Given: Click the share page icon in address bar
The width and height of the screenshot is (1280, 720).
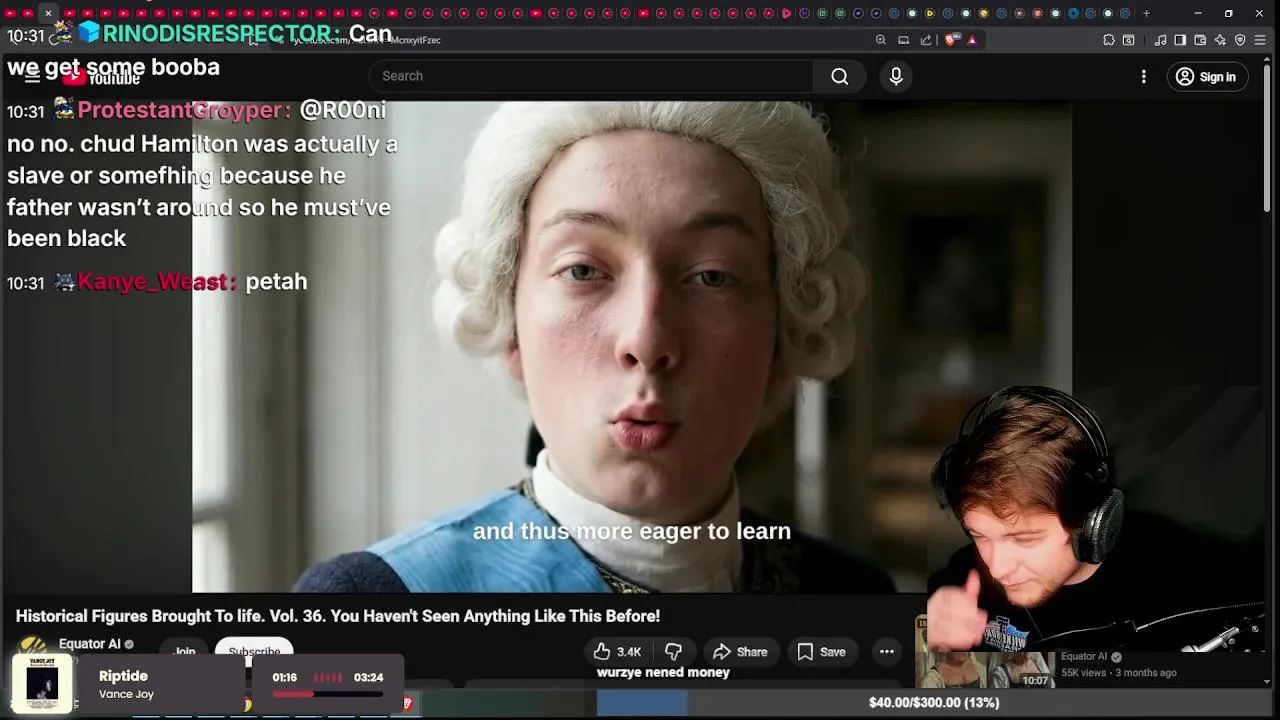Looking at the screenshot, I should click(x=926, y=40).
